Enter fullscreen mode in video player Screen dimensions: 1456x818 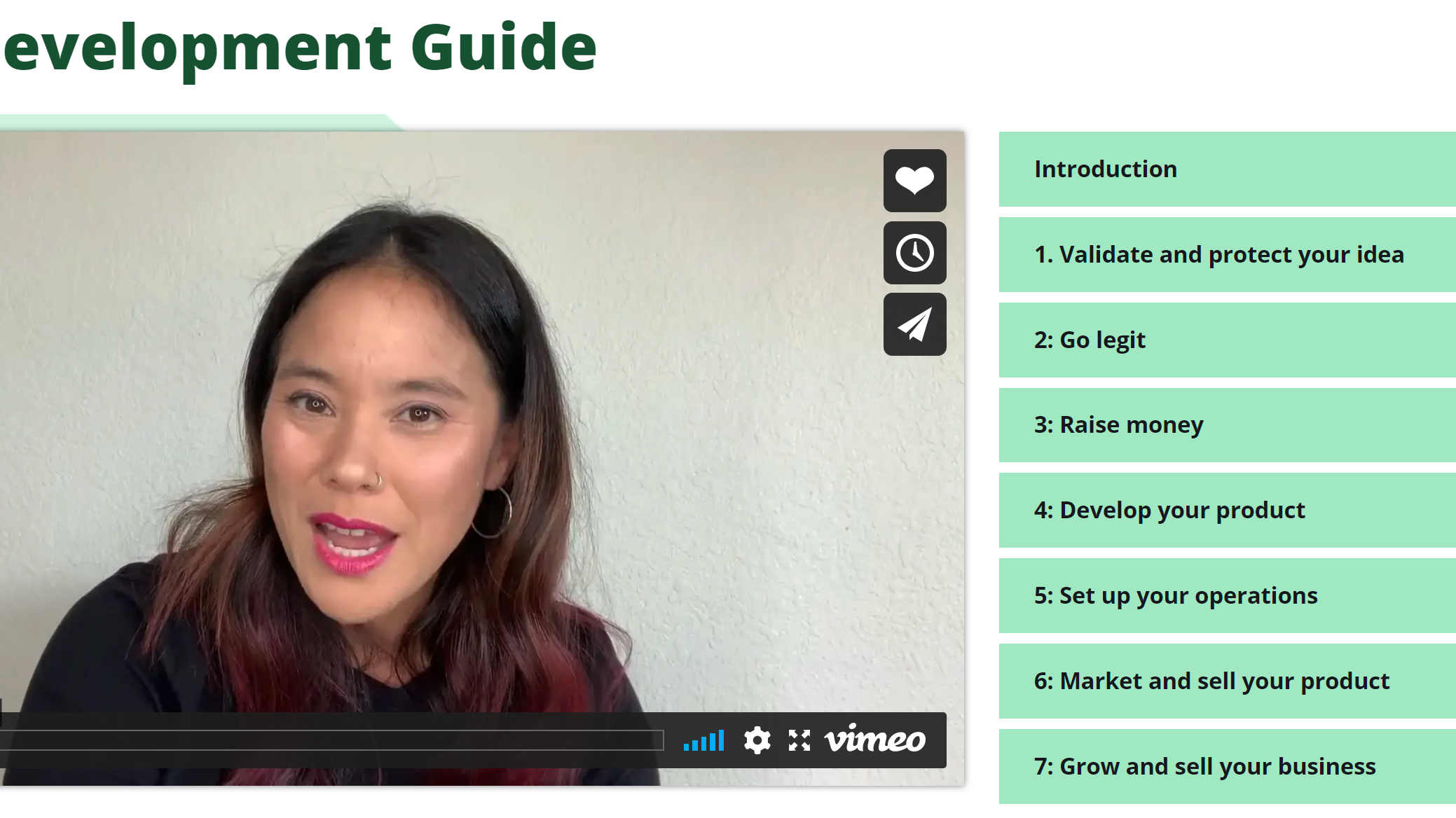point(799,740)
